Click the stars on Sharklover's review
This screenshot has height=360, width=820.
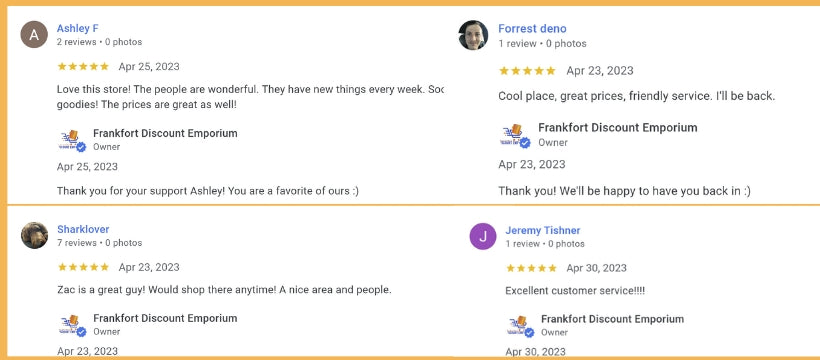[83, 267]
